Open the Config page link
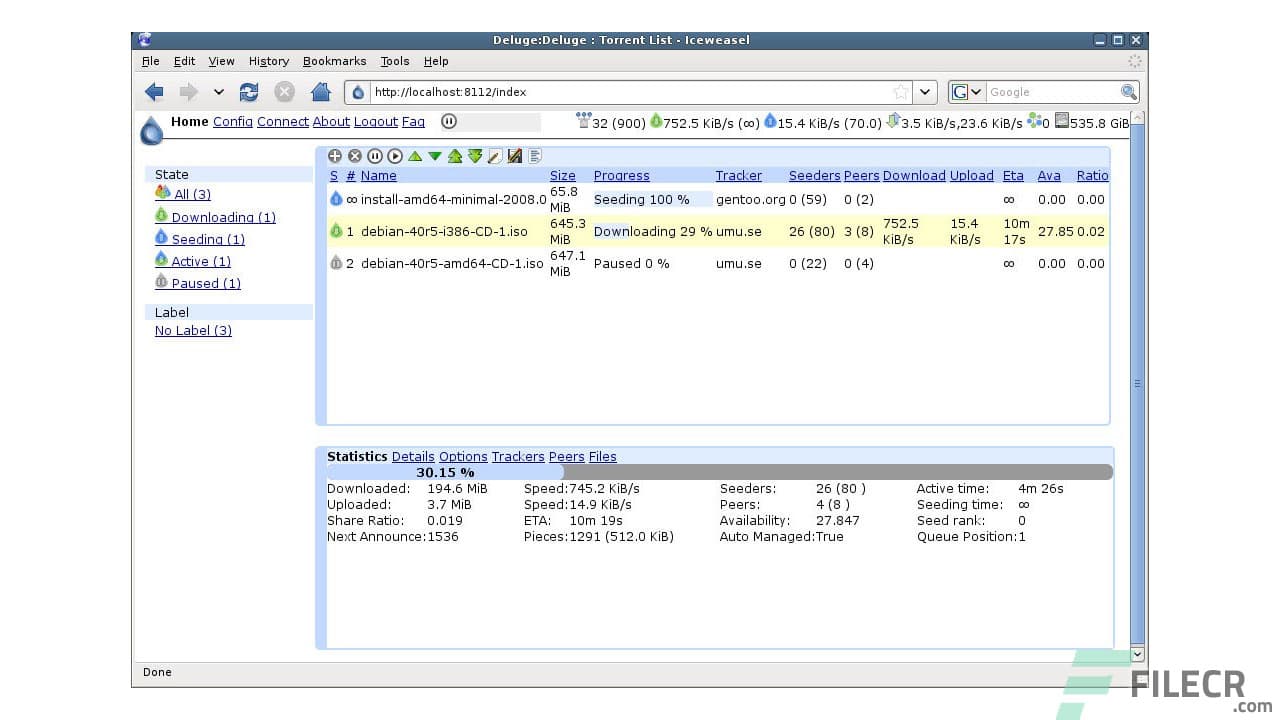Viewport: 1280px width, 720px height. [233, 121]
